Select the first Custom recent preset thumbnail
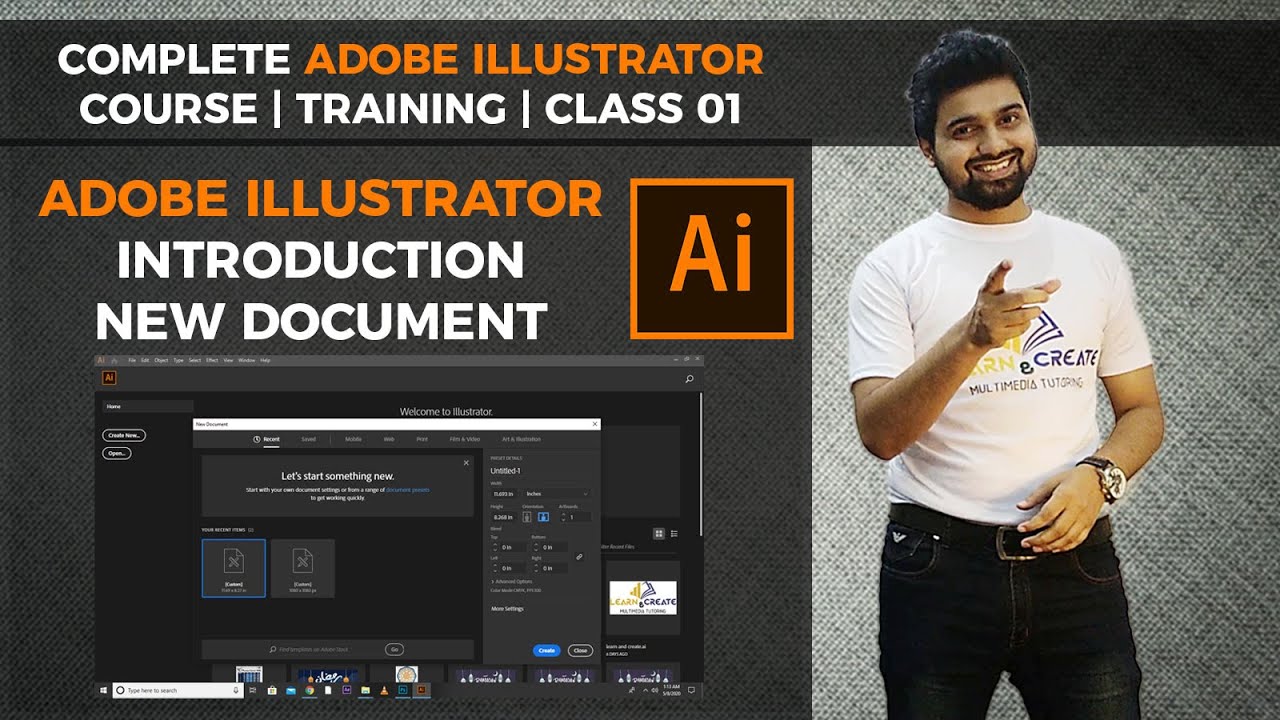 [x=234, y=568]
